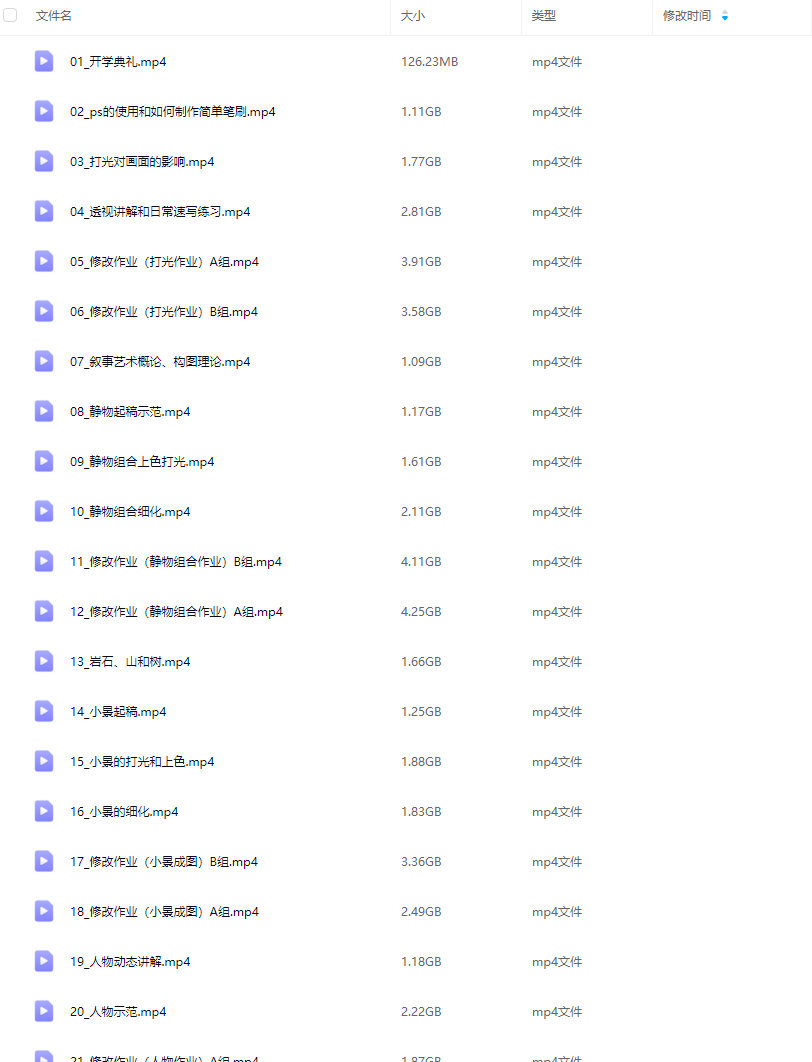Click video icon for 03_打光对画面的影响.mp4
Screen dimensions: 812x1062
44,161
